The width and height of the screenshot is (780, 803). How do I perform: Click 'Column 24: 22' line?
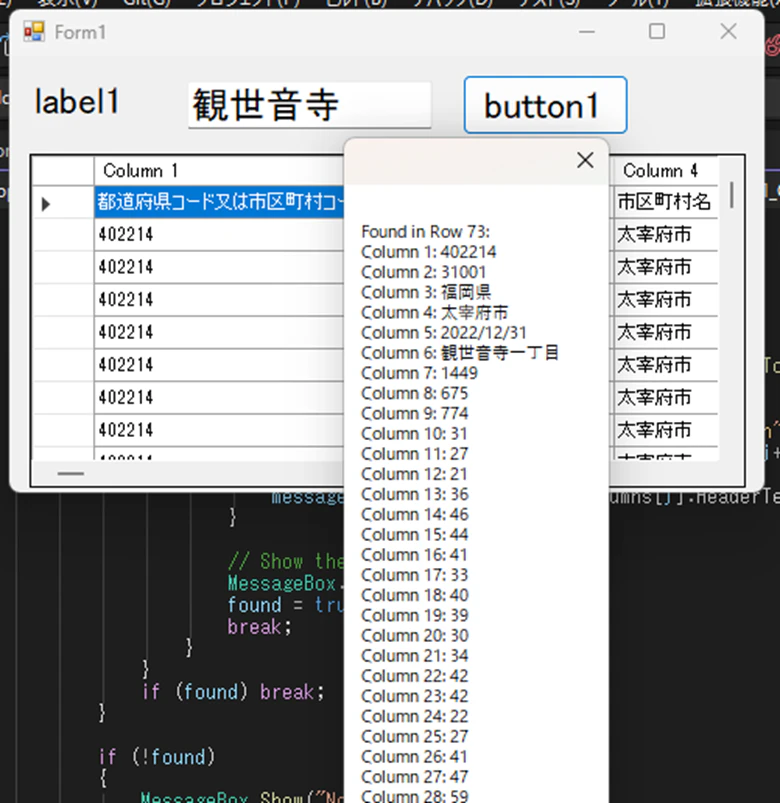[x=415, y=716]
